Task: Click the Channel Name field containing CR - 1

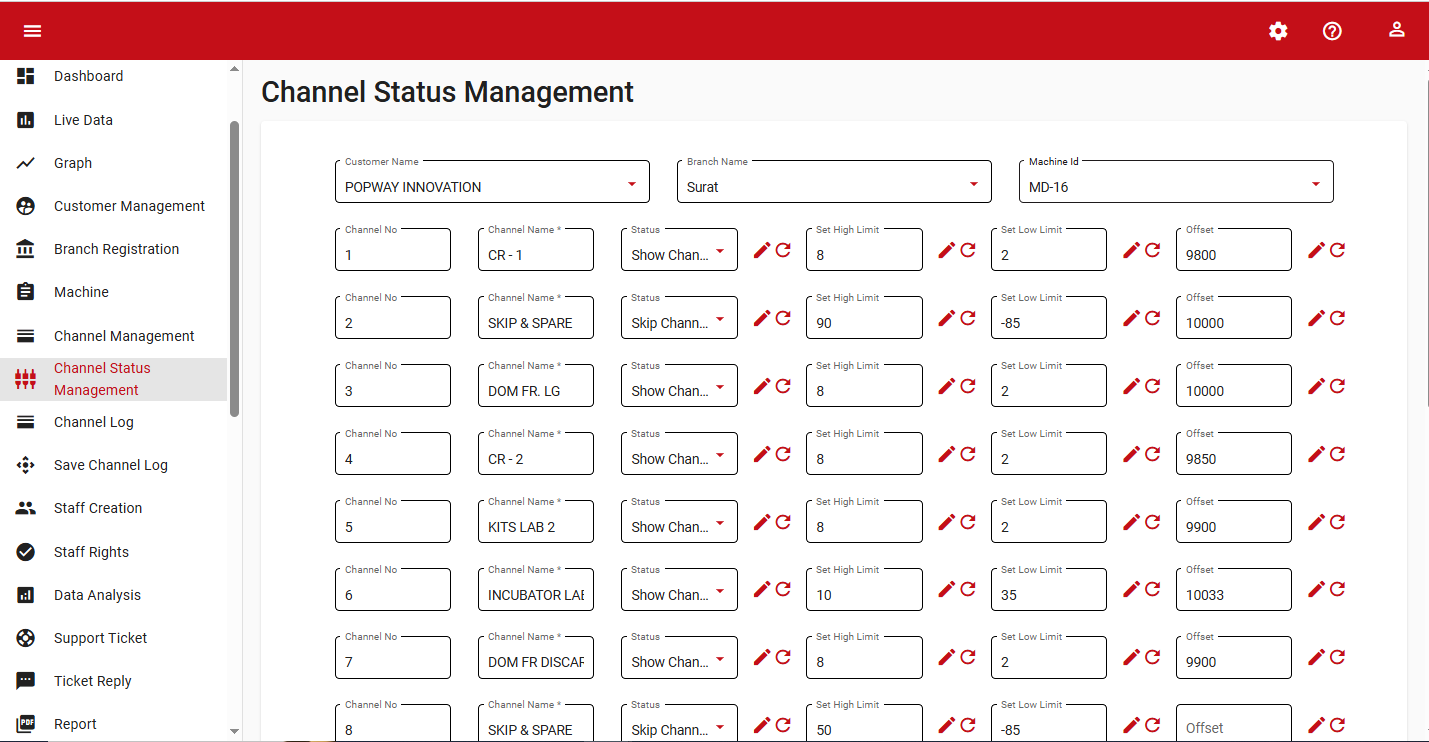Action: tap(535, 255)
